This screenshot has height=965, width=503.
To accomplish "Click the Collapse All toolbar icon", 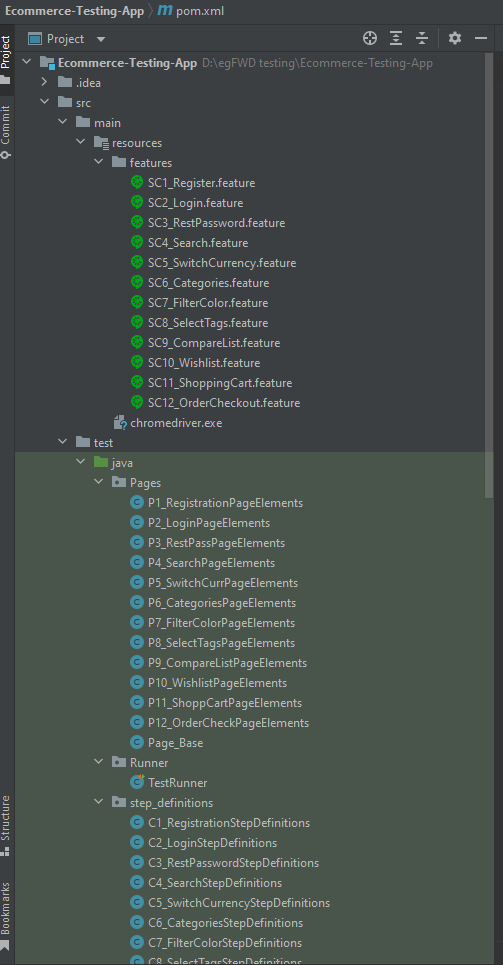I will [422, 39].
